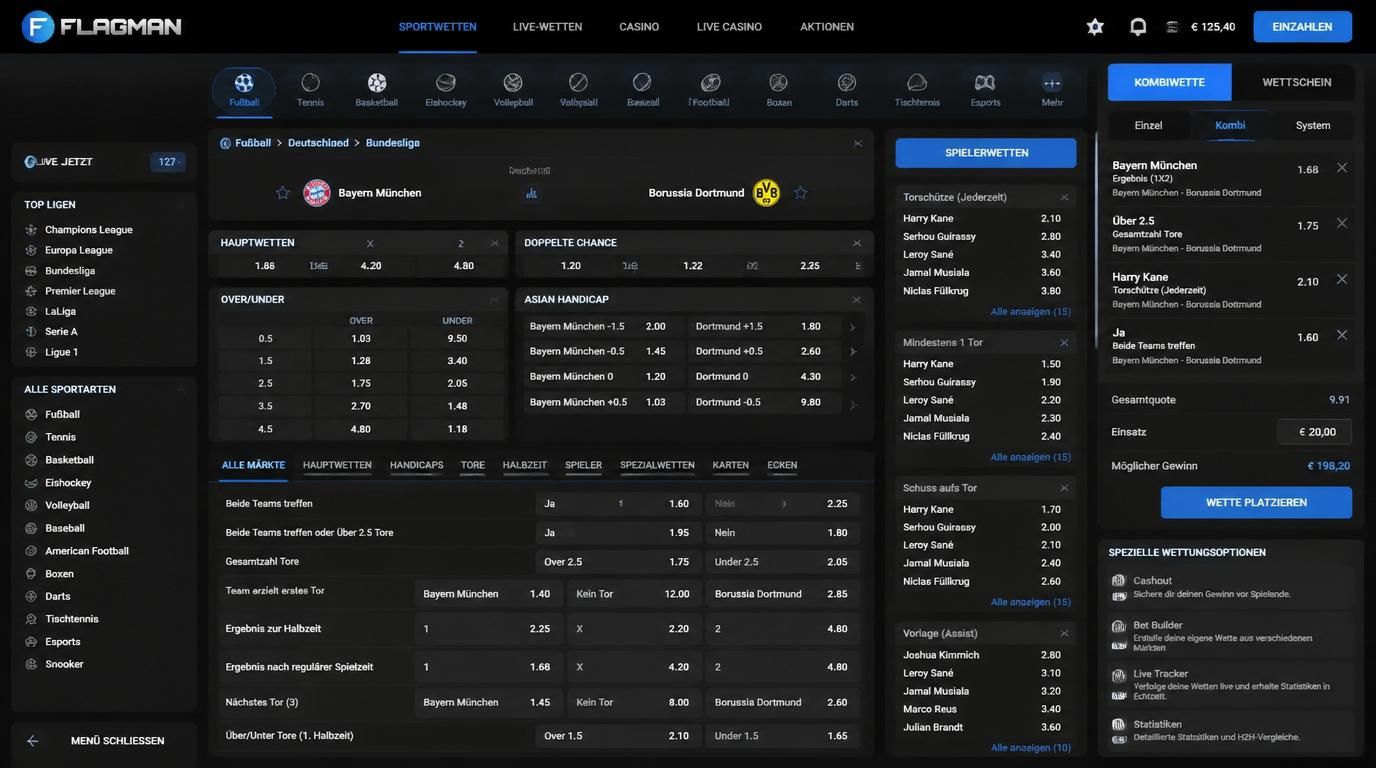1376x768 pixels.
Task: Switch to the Wettschein tab
Action: coord(1296,82)
